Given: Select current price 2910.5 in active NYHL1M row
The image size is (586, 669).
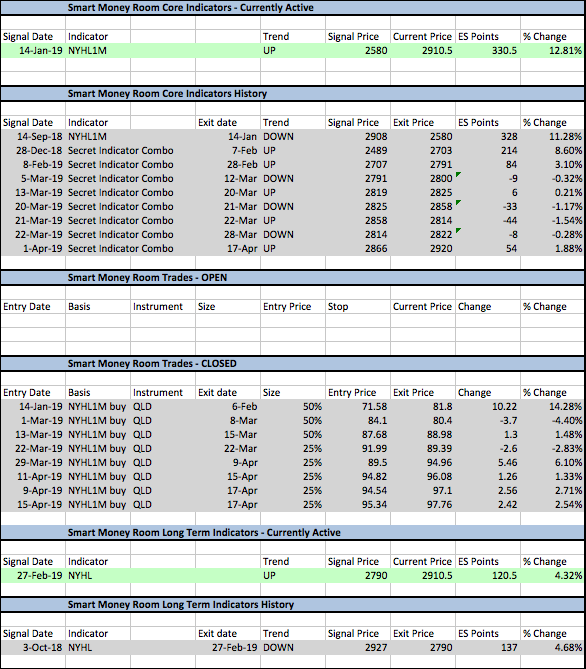Looking at the screenshot, I should [423, 51].
